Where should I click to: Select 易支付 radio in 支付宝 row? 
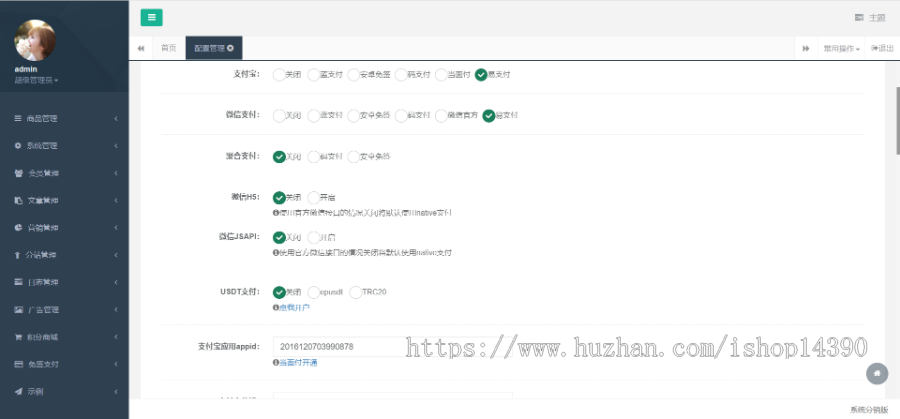[x=481, y=75]
